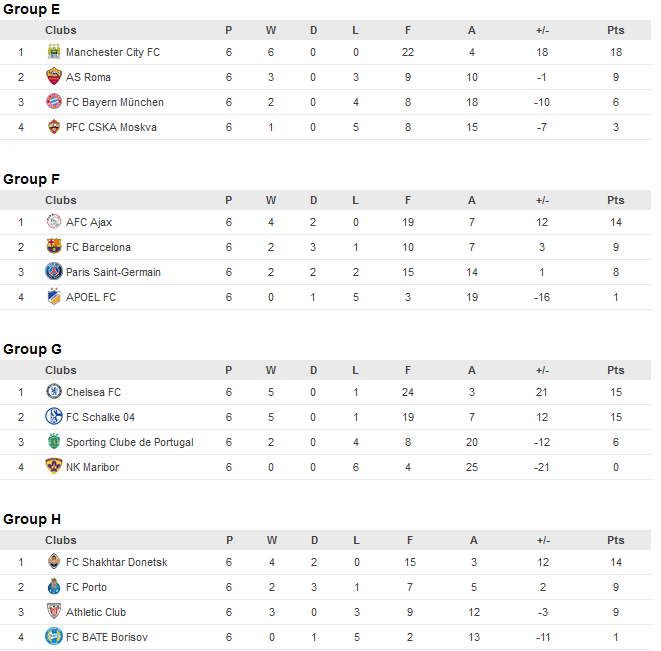The height and width of the screenshot is (651, 661).
Task: Click the FC Schalke 04 logo
Action: (54, 417)
